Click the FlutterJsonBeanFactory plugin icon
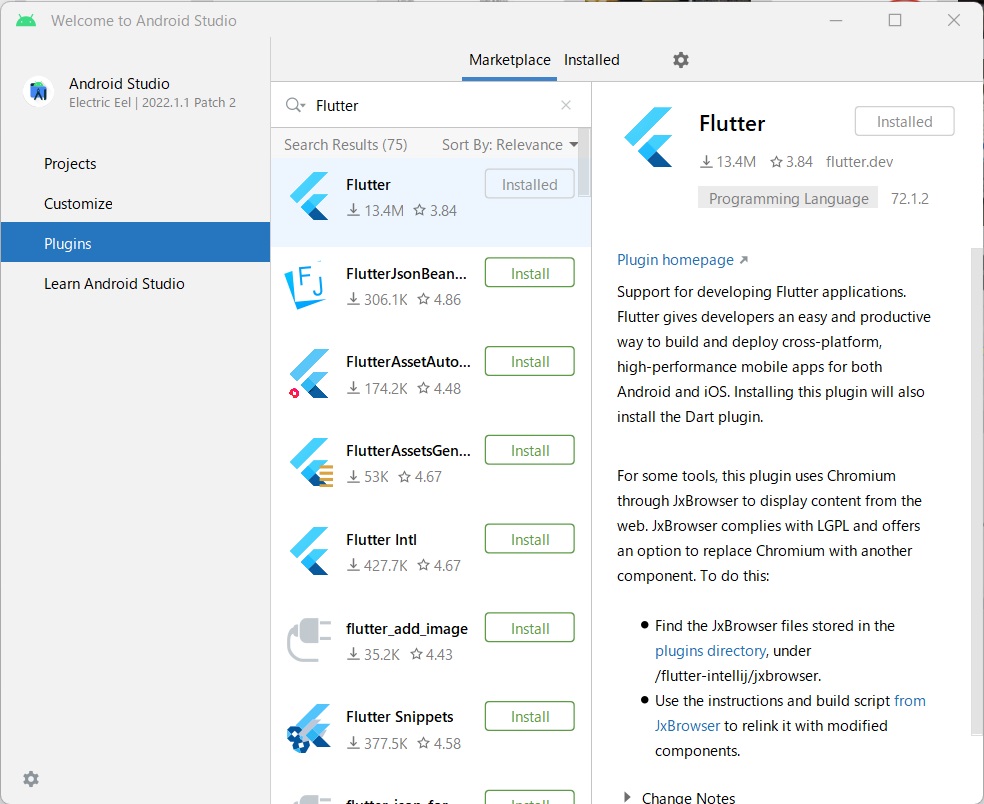The image size is (984, 804). point(308,284)
